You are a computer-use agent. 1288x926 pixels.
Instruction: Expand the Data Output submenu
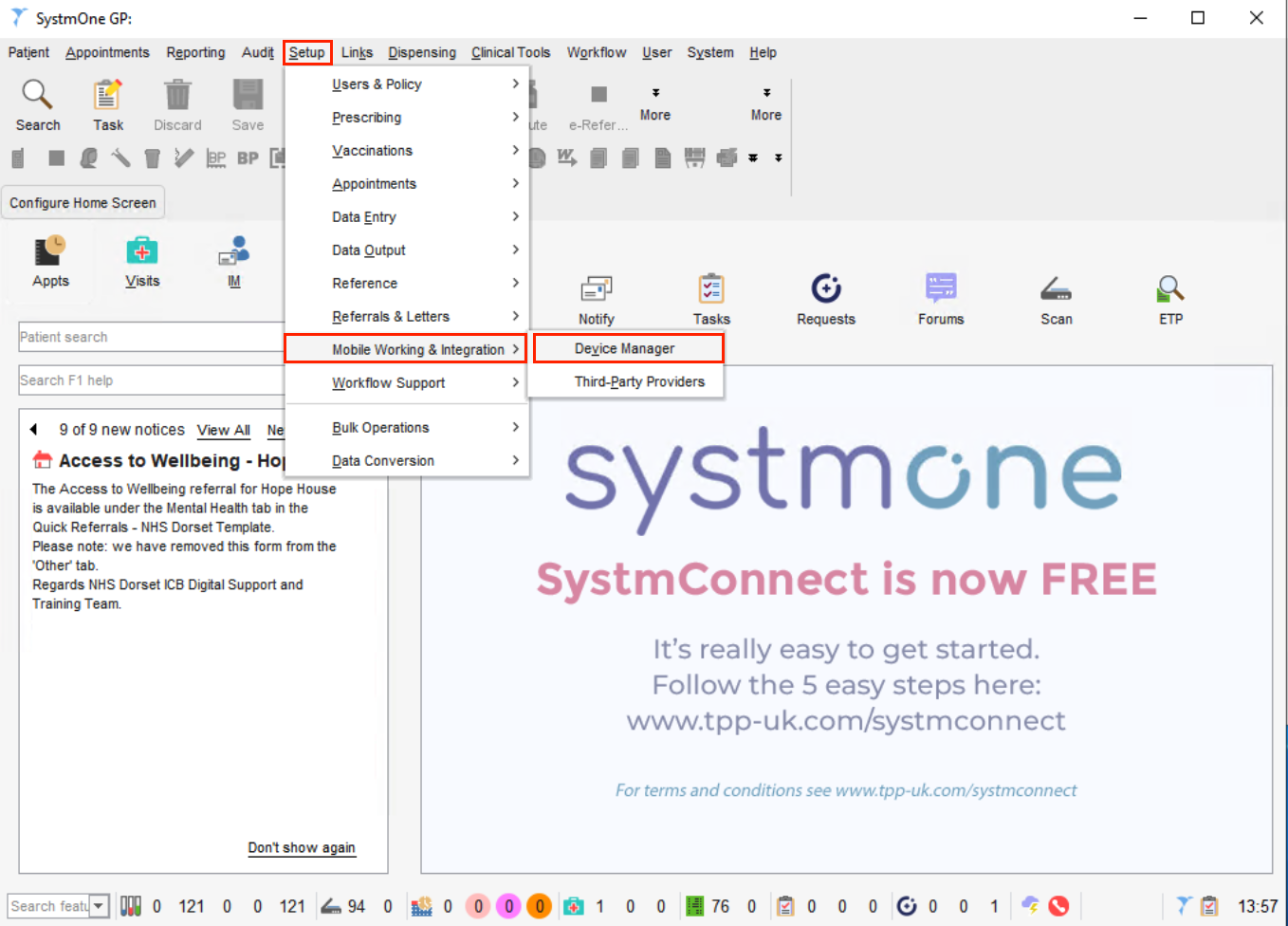click(x=407, y=250)
